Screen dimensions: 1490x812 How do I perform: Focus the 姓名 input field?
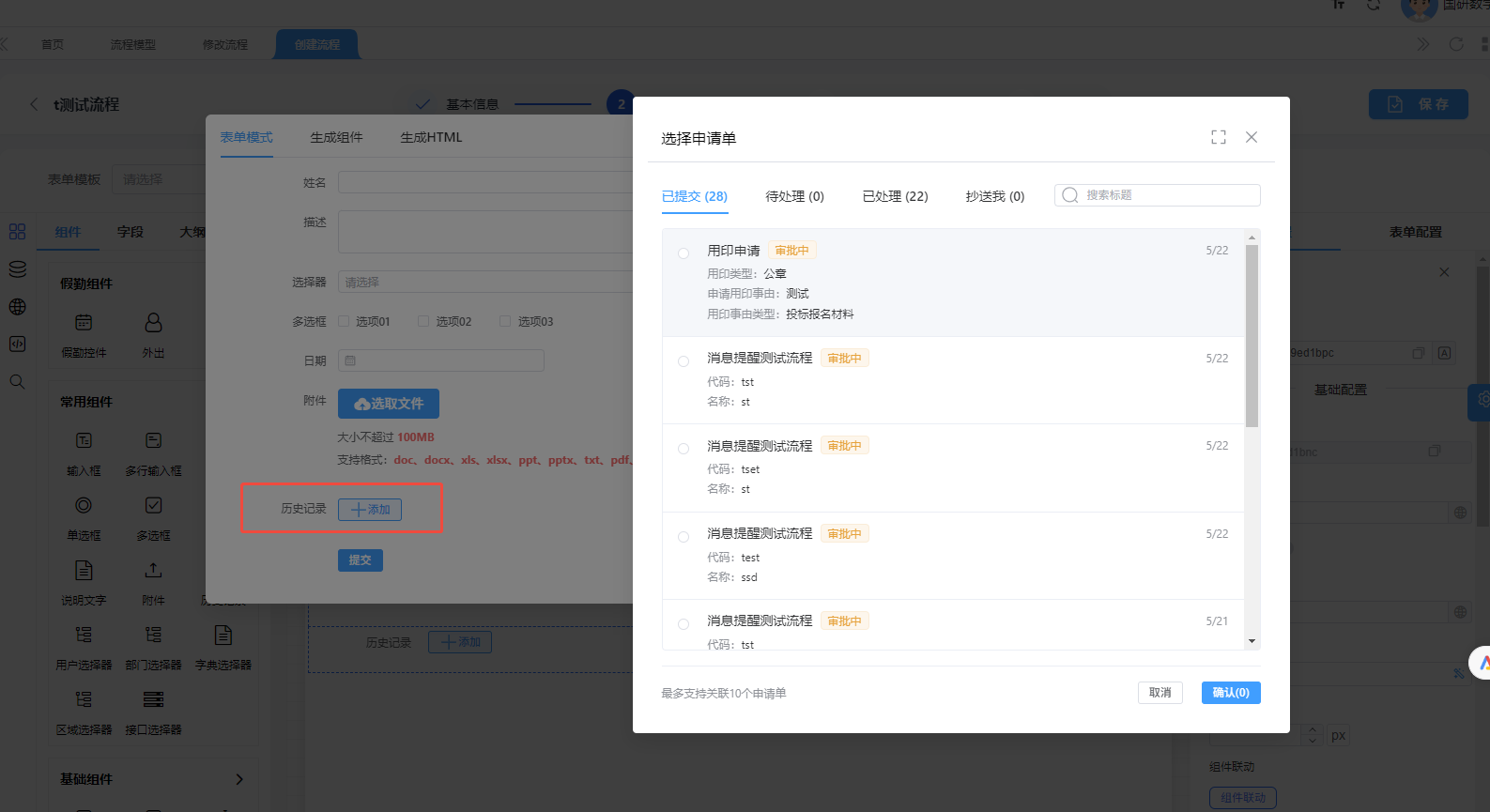tap(485, 182)
